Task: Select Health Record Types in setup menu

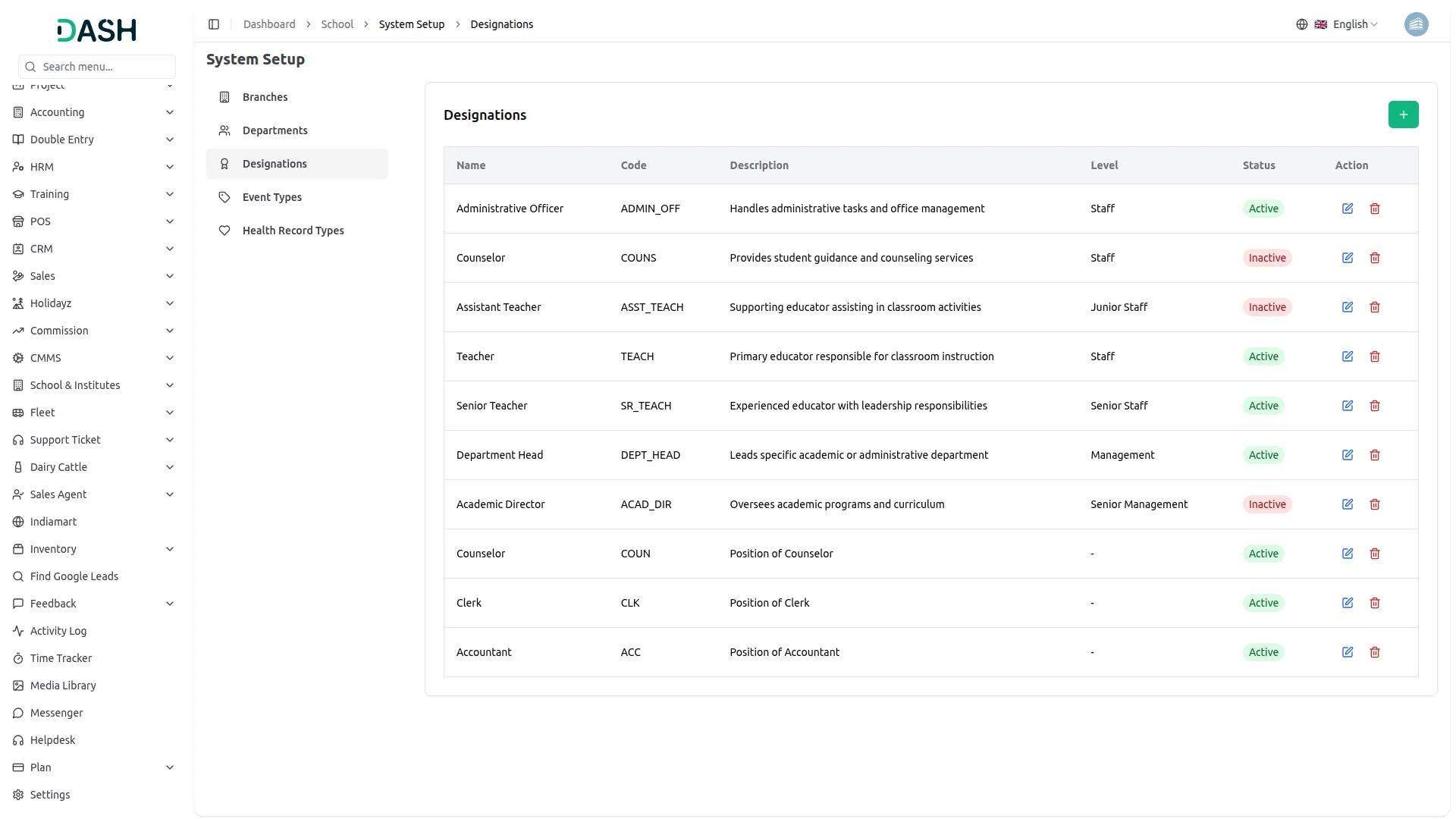Action: tap(293, 231)
